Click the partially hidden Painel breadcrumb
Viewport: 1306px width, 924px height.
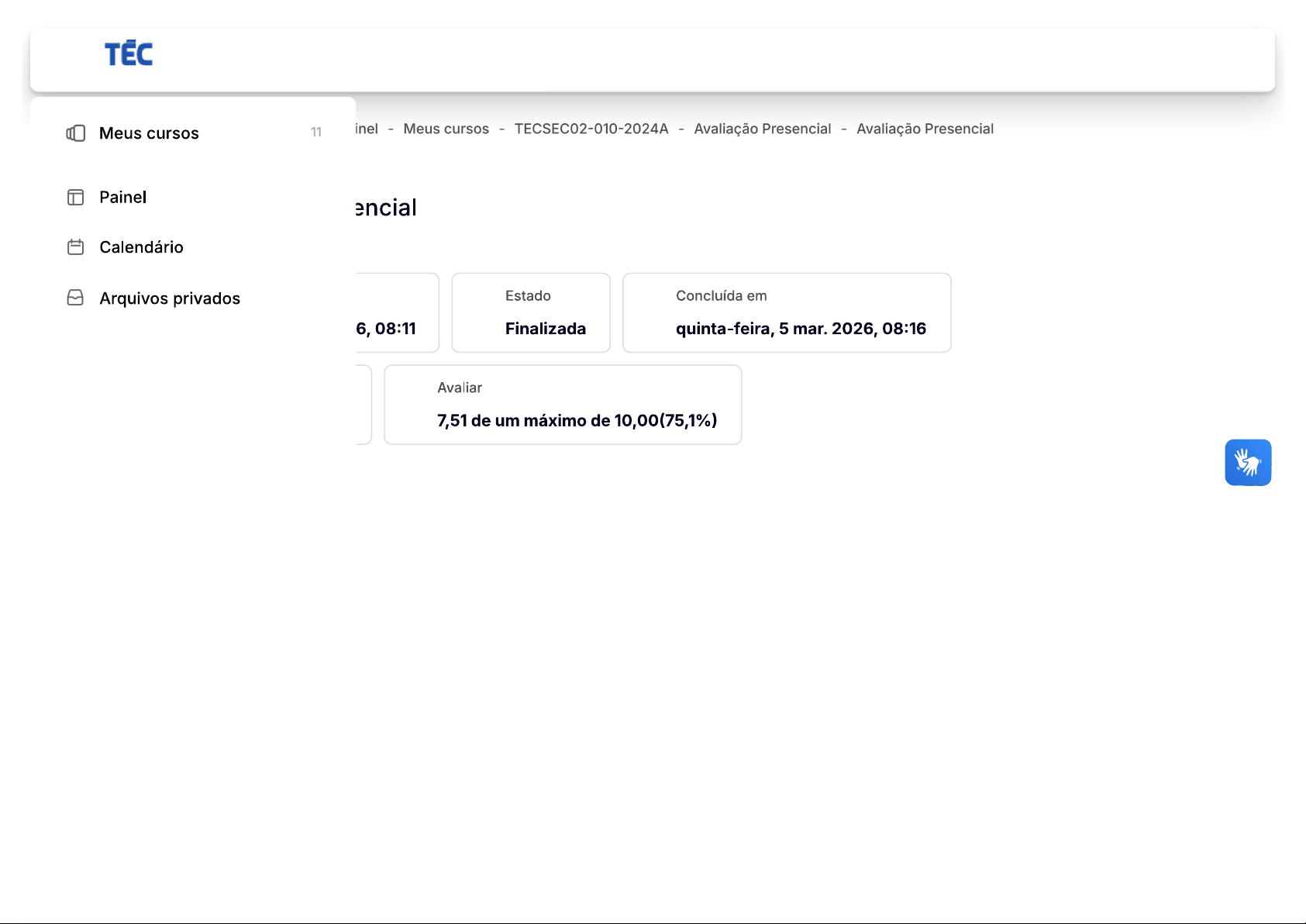tap(367, 129)
